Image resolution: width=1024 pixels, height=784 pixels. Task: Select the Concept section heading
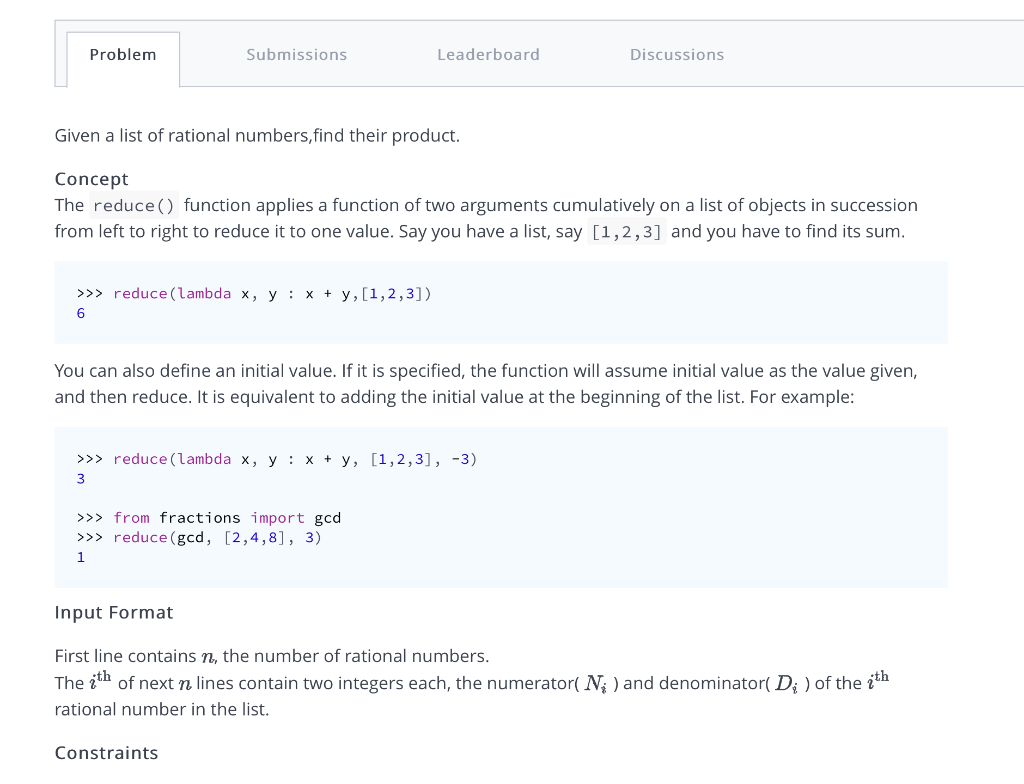[x=91, y=179]
